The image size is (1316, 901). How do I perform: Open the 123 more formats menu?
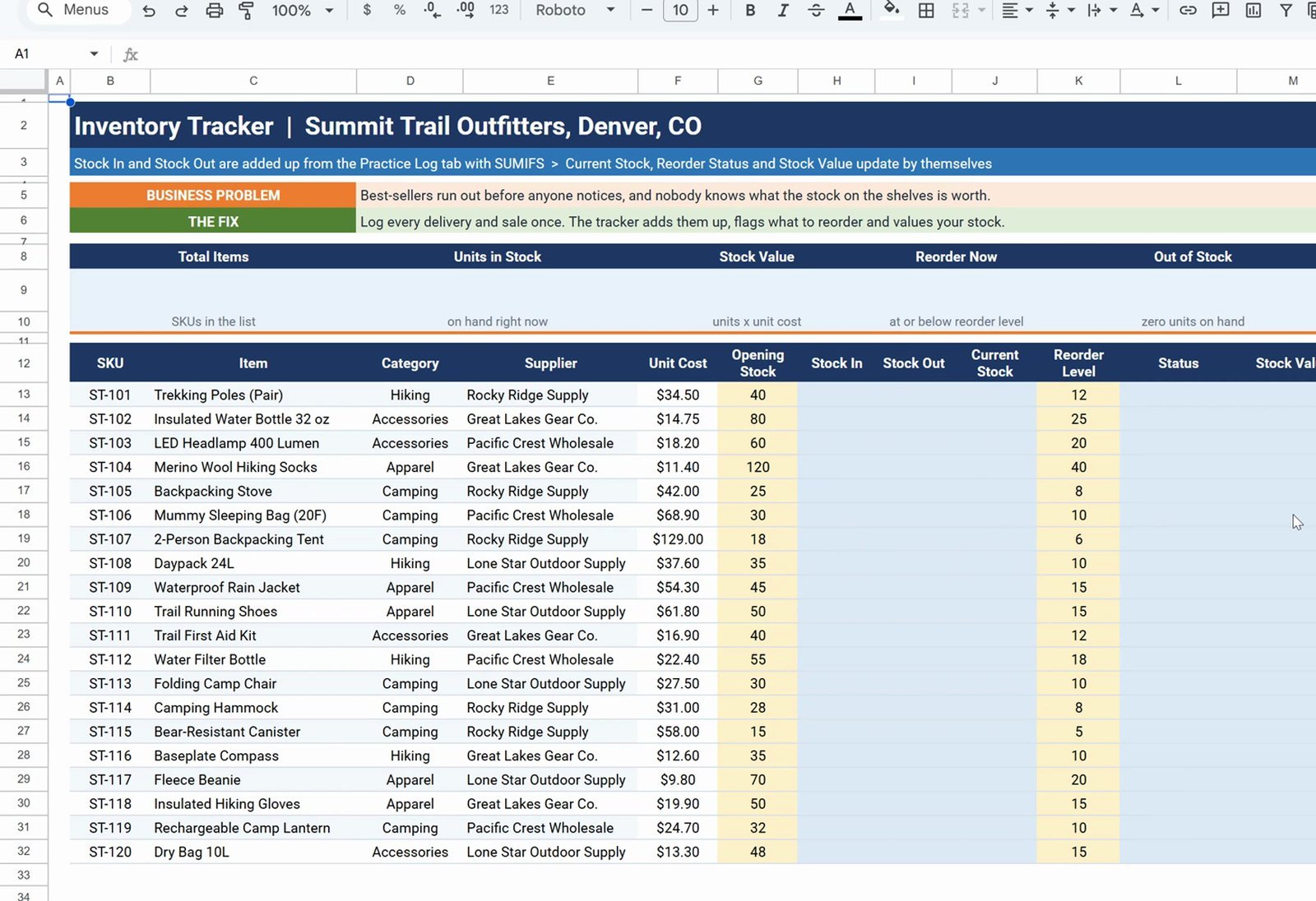coord(499,10)
